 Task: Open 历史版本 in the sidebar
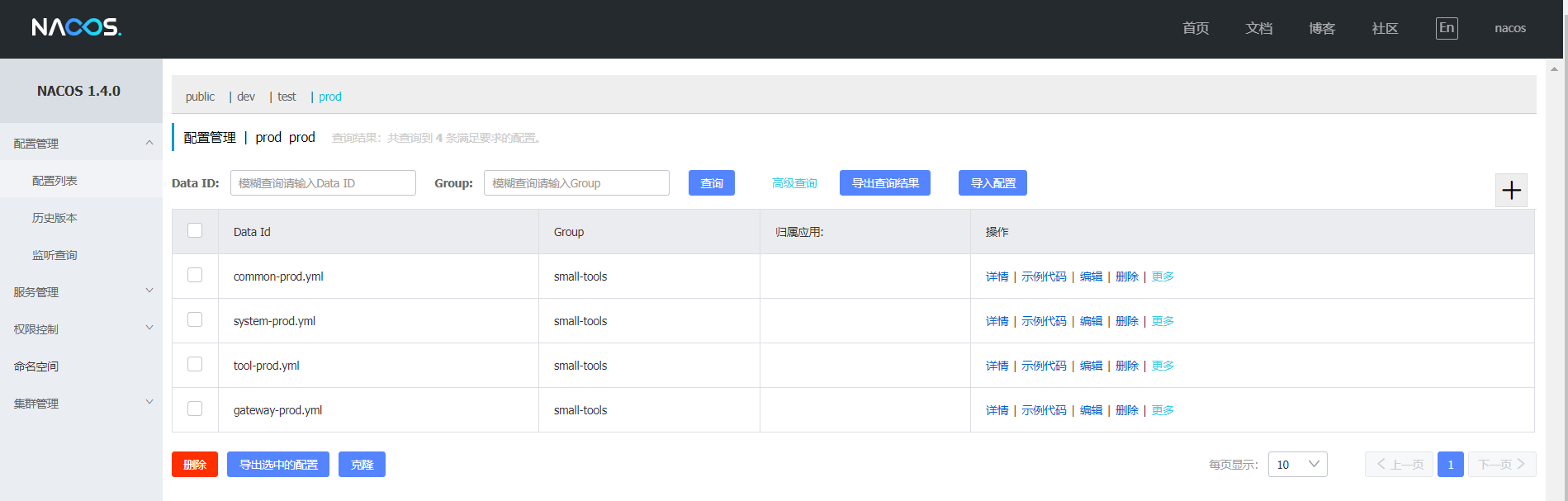pos(54,218)
